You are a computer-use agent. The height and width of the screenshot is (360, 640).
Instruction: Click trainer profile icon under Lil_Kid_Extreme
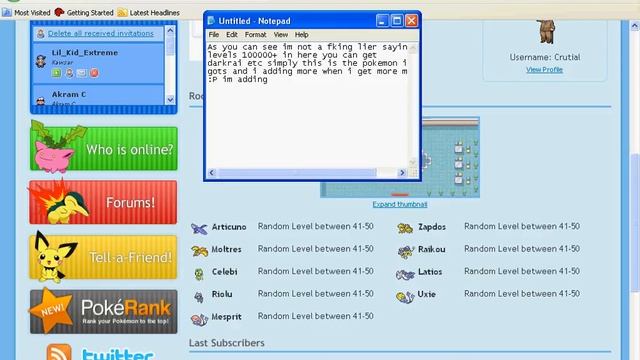[x=69, y=73]
